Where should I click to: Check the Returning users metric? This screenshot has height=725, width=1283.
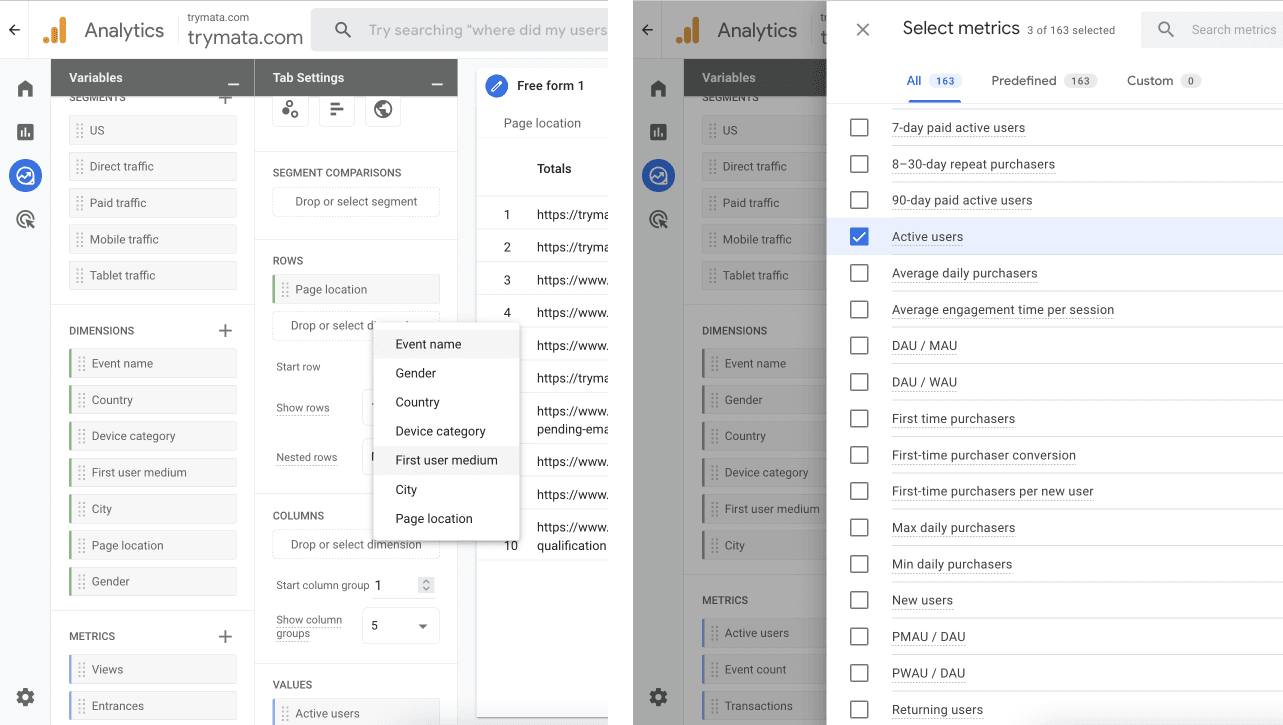(859, 709)
